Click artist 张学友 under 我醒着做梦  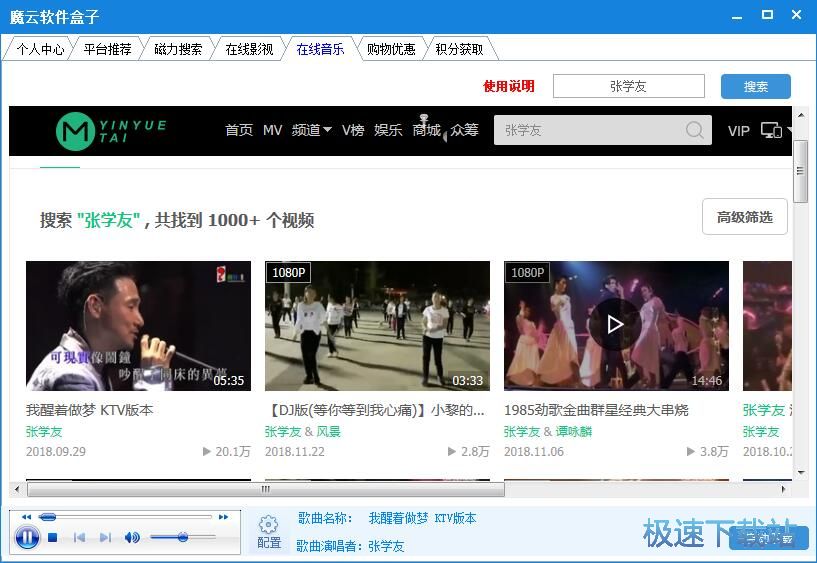(x=44, y=432)
